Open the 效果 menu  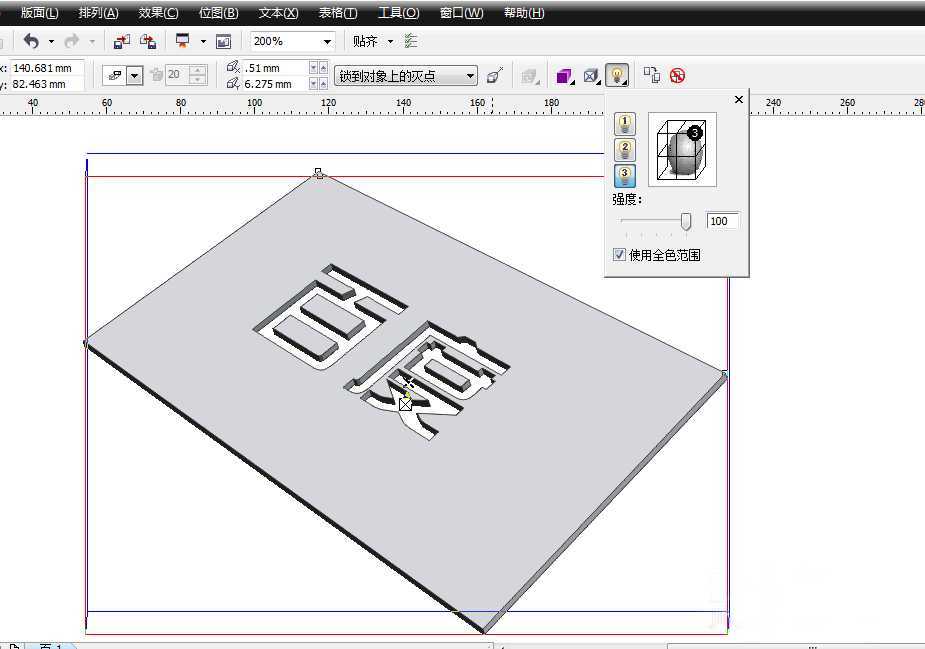[157, 12]
